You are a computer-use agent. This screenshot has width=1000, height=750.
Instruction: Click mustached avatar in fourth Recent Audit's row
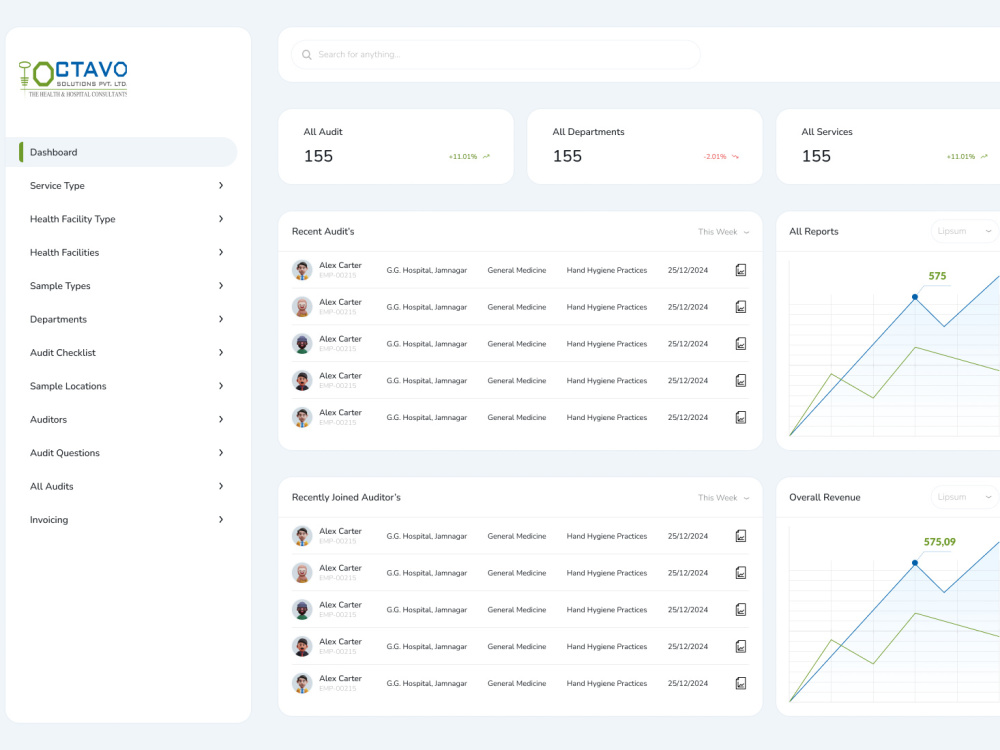pyautogui.click(x=302, y=381)
